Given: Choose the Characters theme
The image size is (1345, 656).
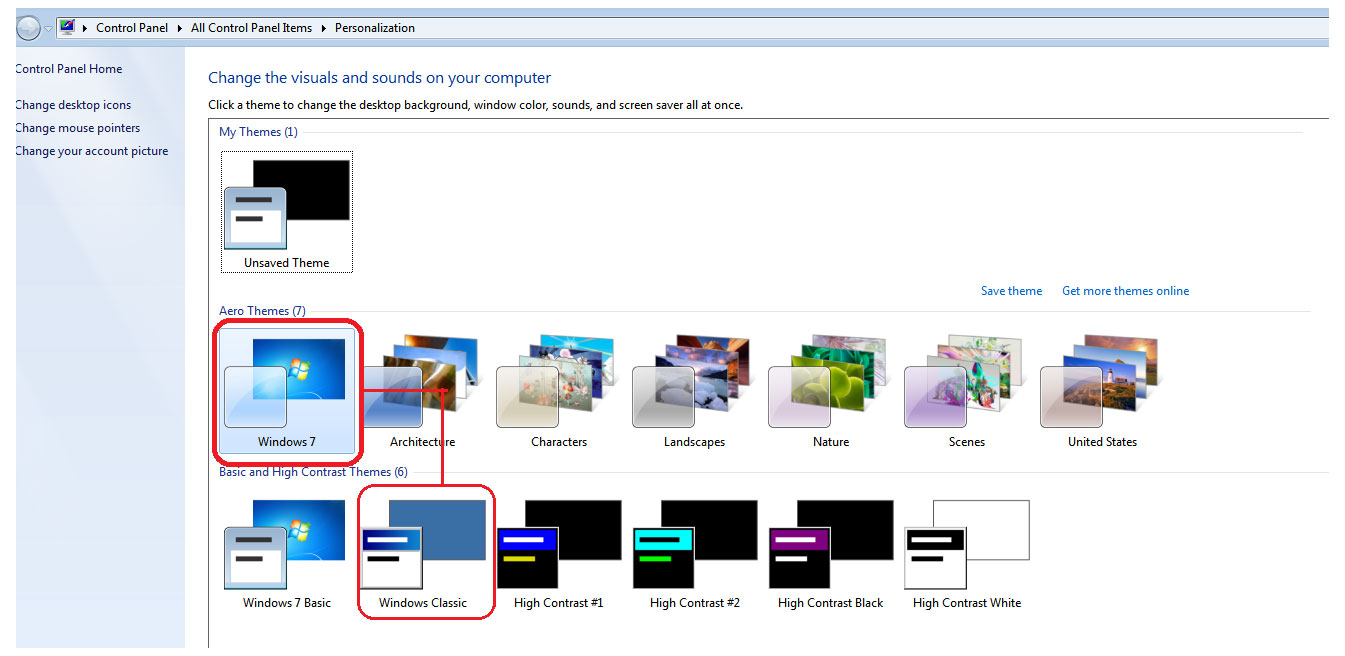Looking at the screenshot, I should (x=558, y=393).
